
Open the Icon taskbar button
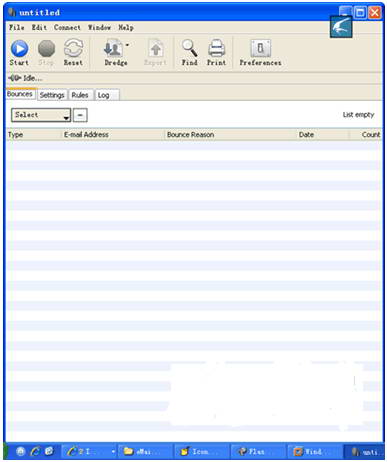pyautogui.click(x=201, y=452)
